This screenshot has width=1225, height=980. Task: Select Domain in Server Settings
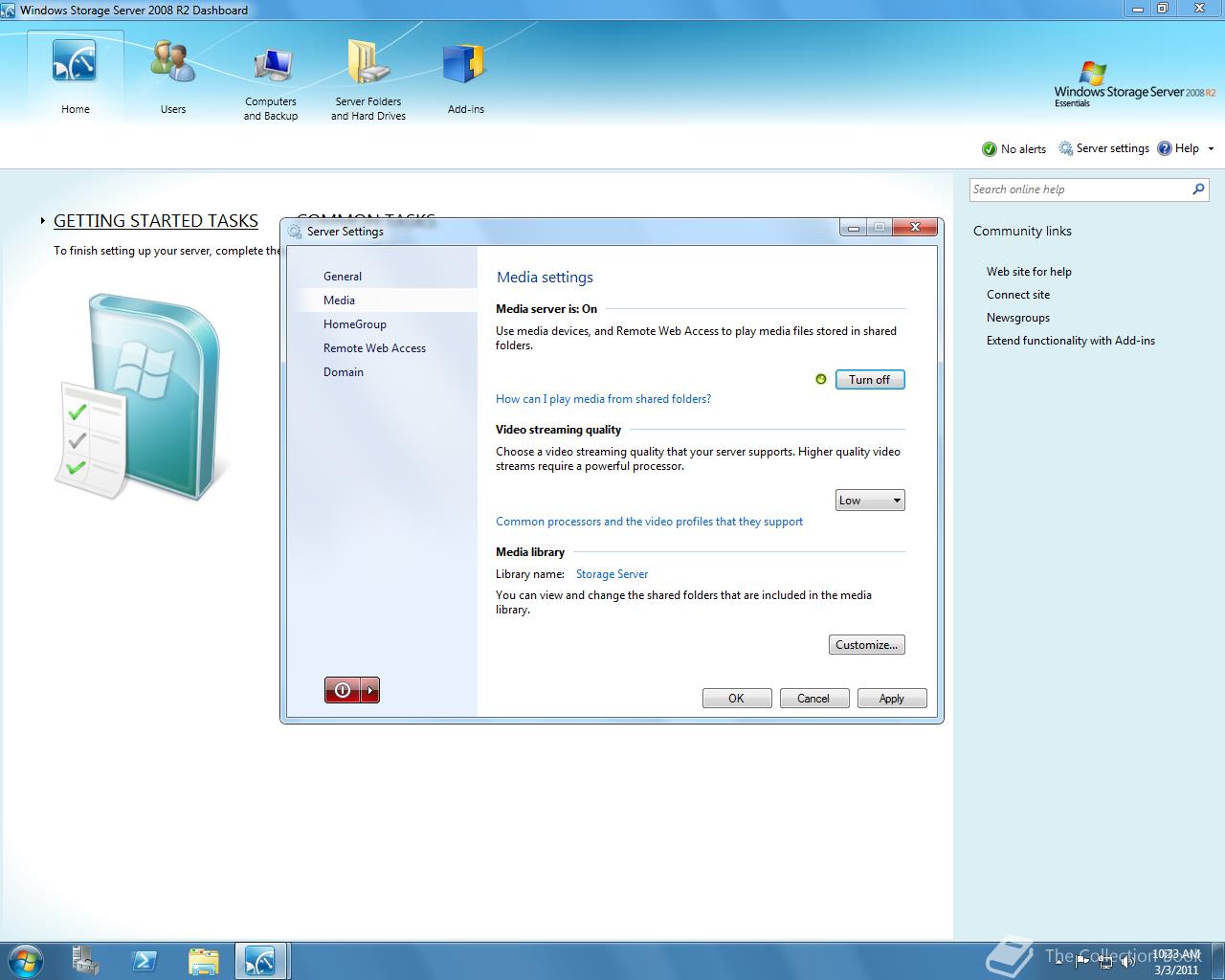click(x=344, y=372)
